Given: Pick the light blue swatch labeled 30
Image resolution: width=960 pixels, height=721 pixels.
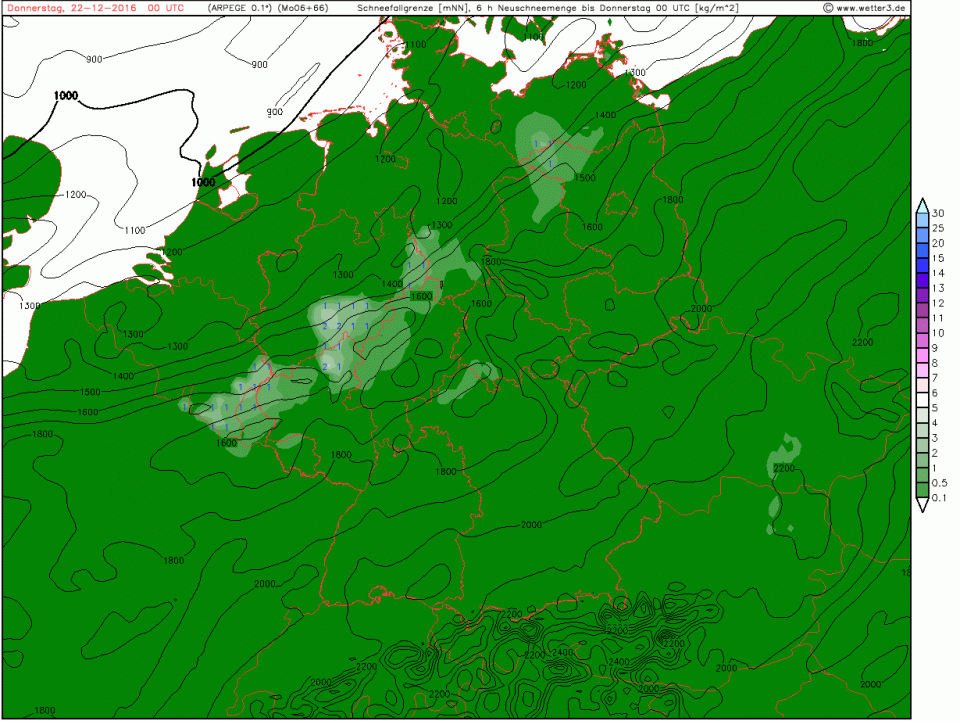Looking at the screenshot, I should (x=921, y=216).
